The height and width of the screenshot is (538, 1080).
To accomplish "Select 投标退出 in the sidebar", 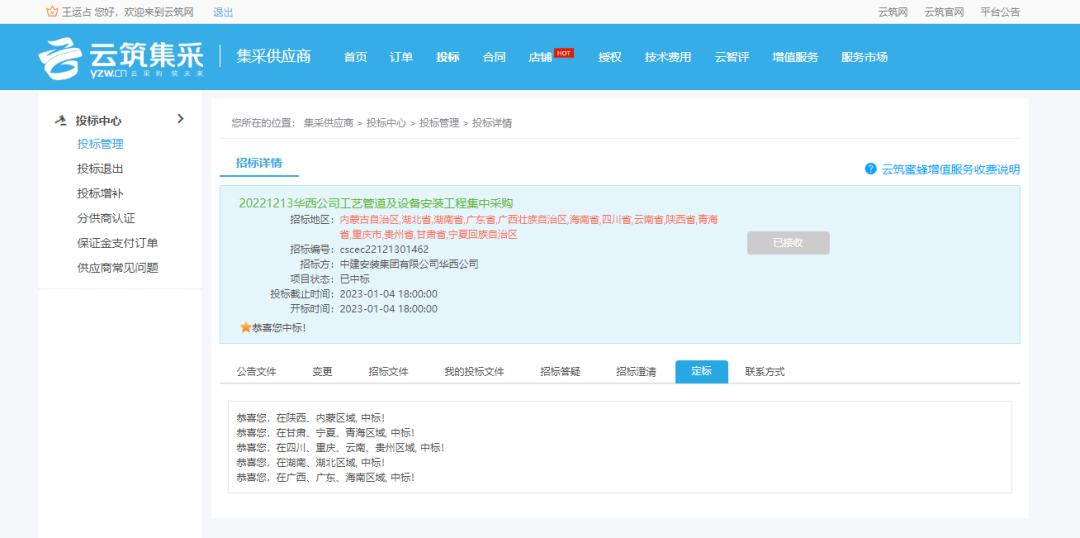I will click(100, 169).
